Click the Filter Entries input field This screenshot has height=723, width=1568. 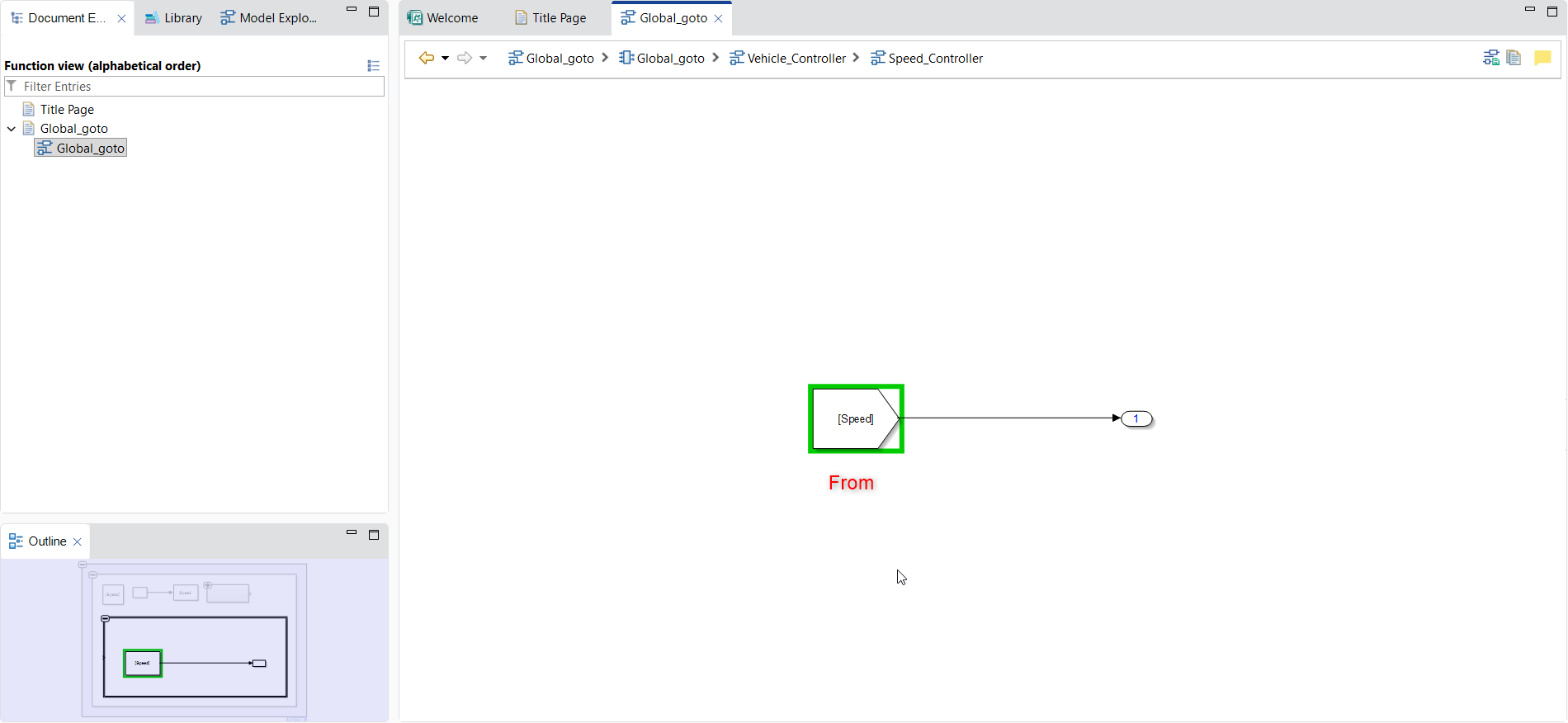click(x=195, y=87)
